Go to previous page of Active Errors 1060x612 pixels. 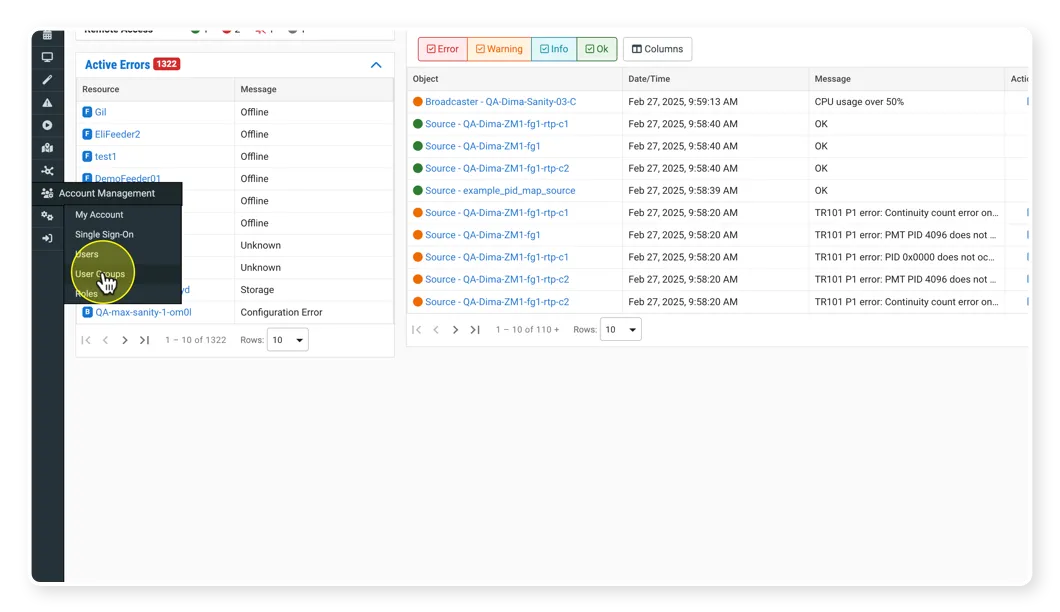pos(105,340)
